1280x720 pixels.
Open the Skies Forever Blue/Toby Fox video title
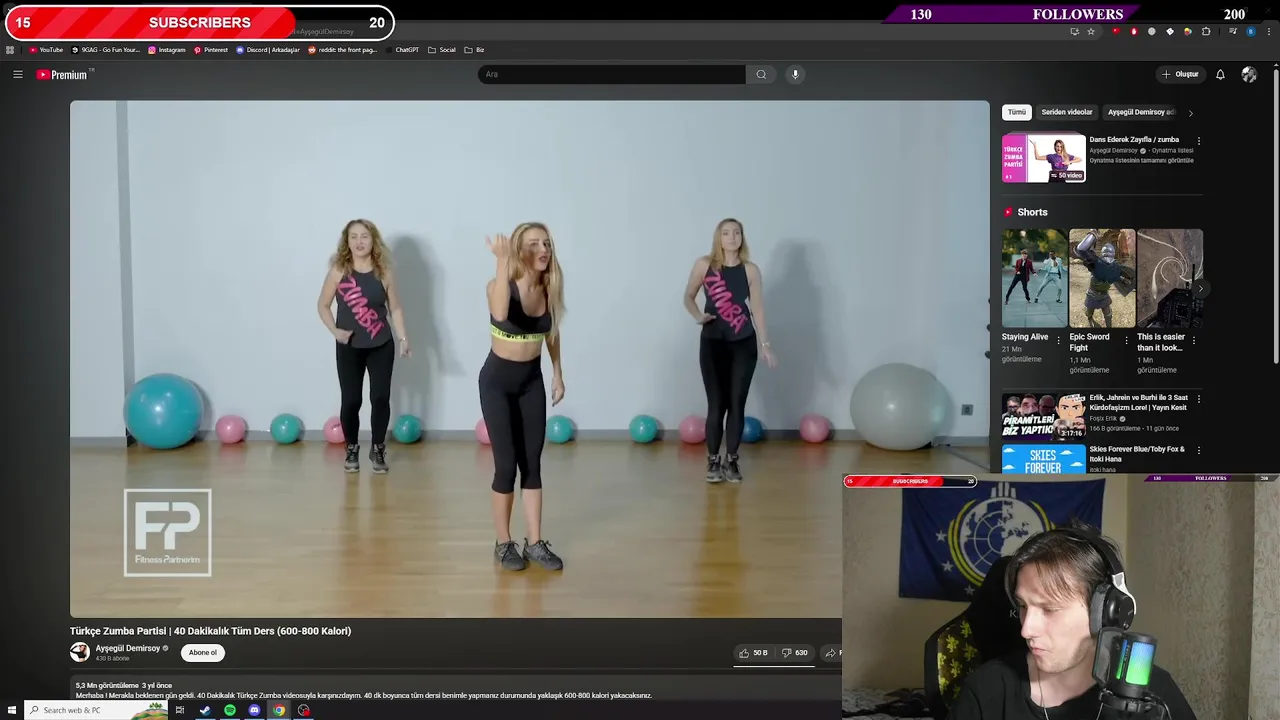[1137, 454]
